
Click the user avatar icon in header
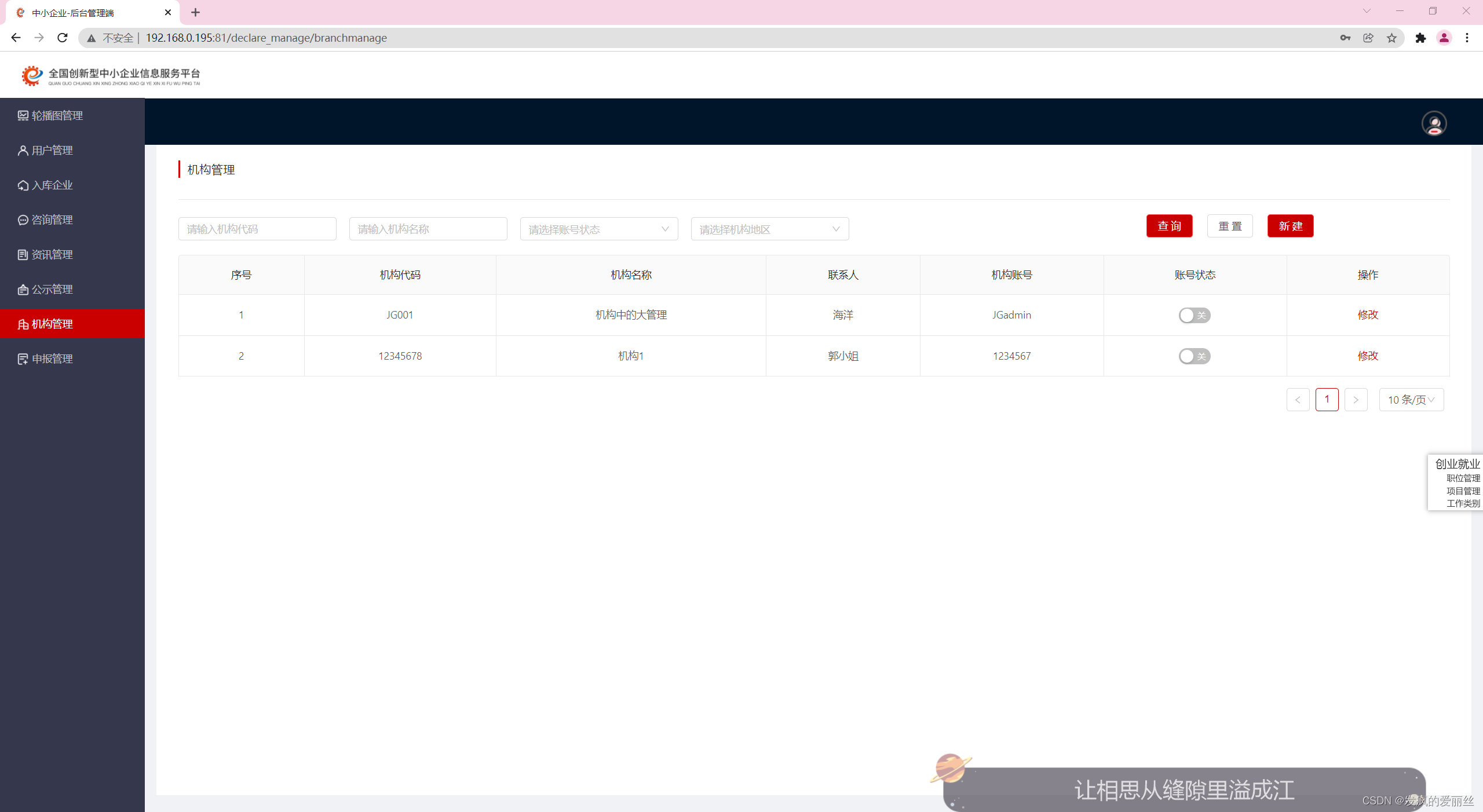coord(1434,123)
